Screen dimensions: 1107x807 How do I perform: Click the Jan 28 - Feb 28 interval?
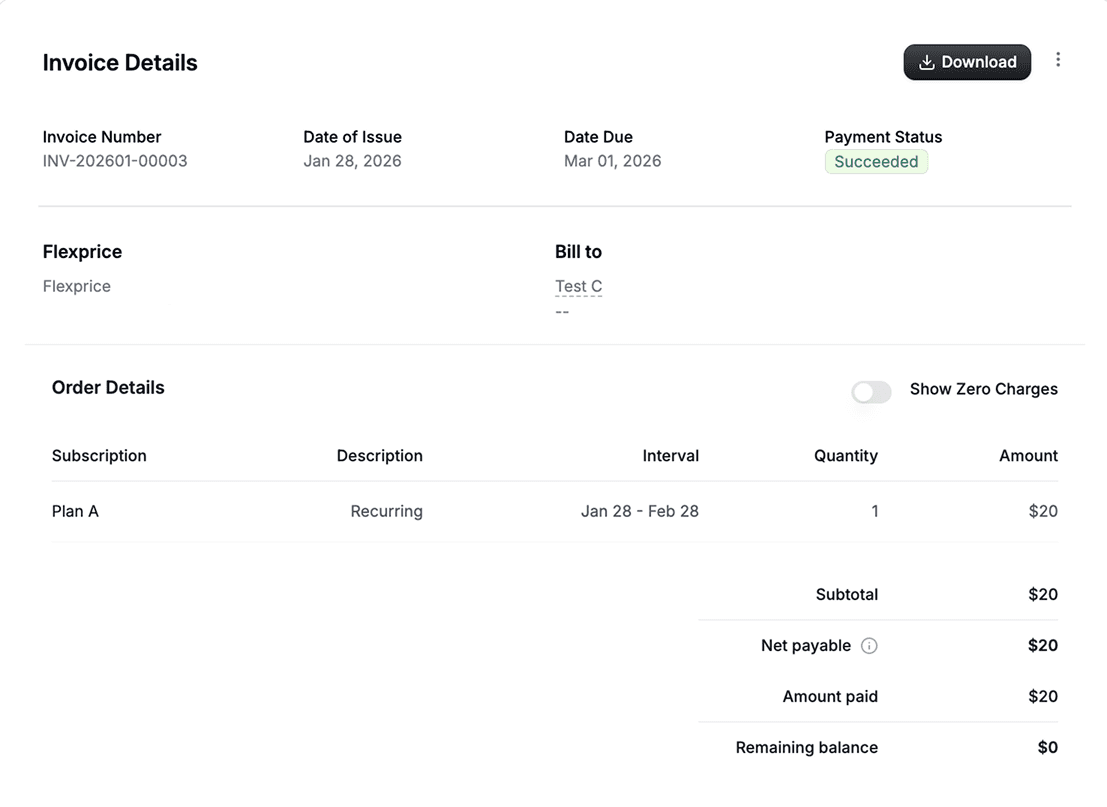tap(639, 511)
